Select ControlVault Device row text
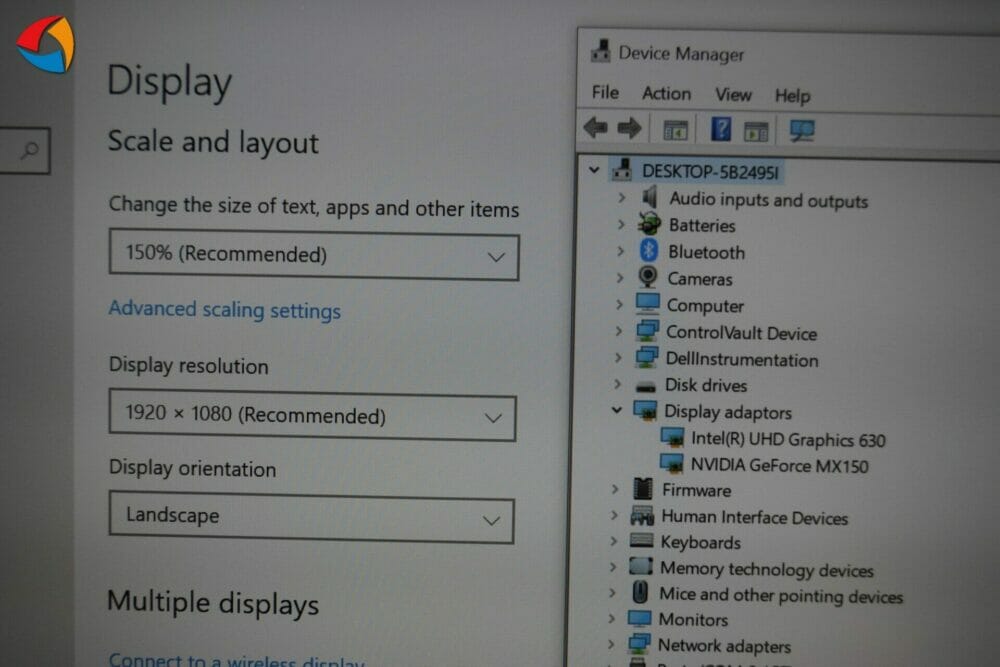The width and height of the screenshot is (1000, 667). [x=742, y=333]
